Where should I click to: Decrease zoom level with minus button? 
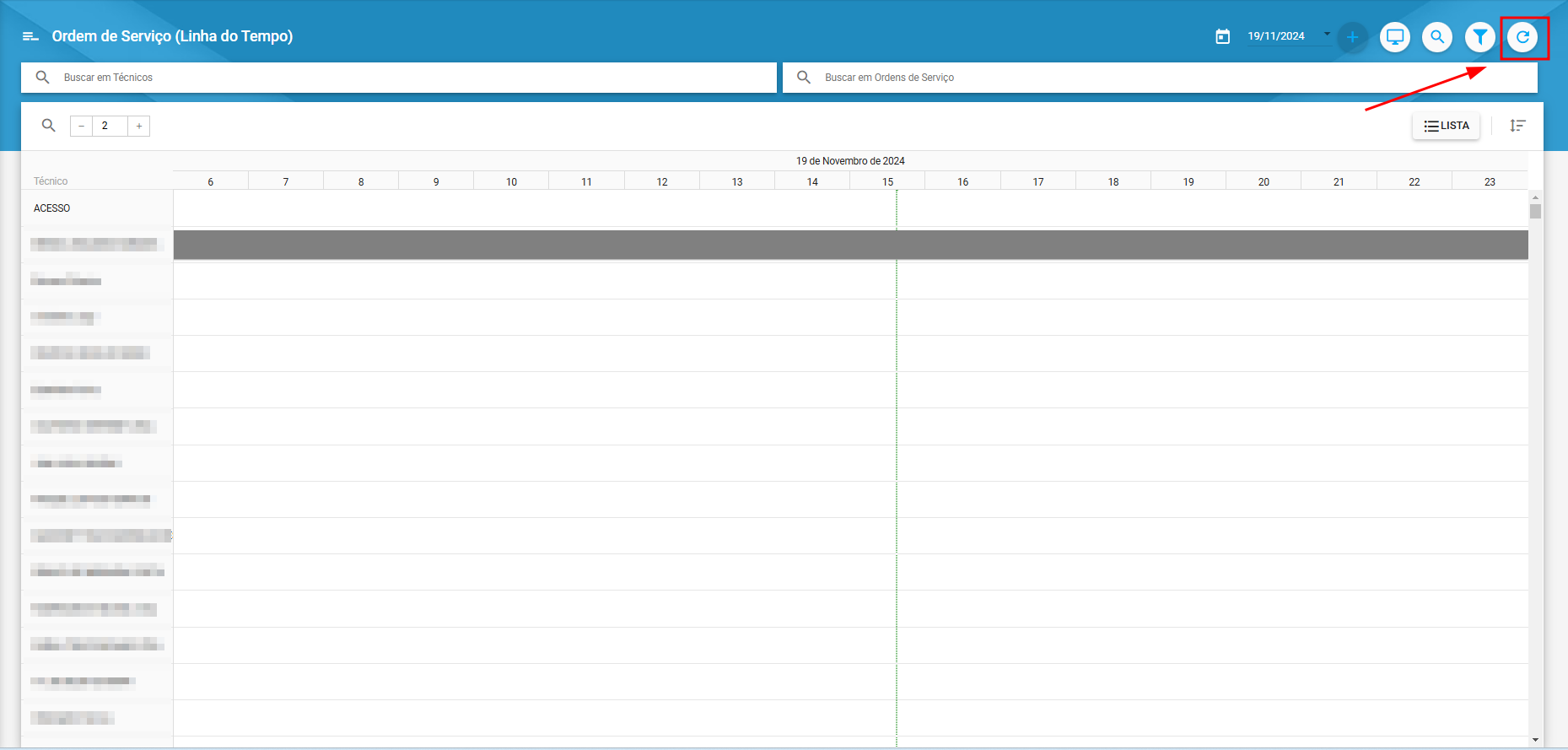coord(81,126)
